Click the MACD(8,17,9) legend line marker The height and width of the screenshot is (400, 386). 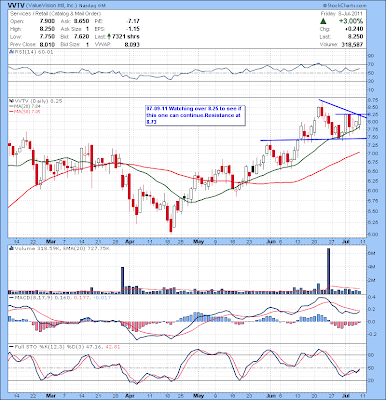point(11,297)
